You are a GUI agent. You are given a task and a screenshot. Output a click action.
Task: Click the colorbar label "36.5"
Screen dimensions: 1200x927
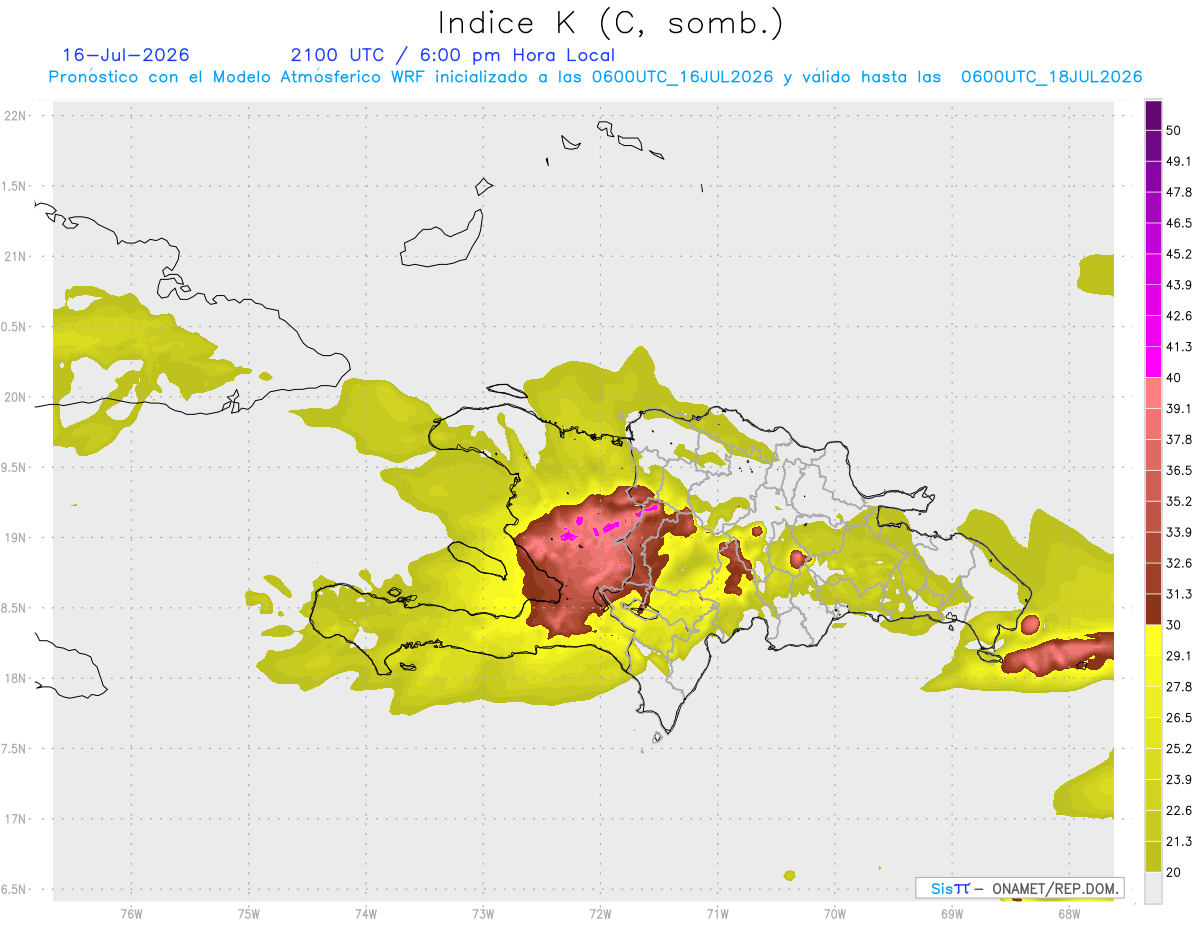[1179, 470]
